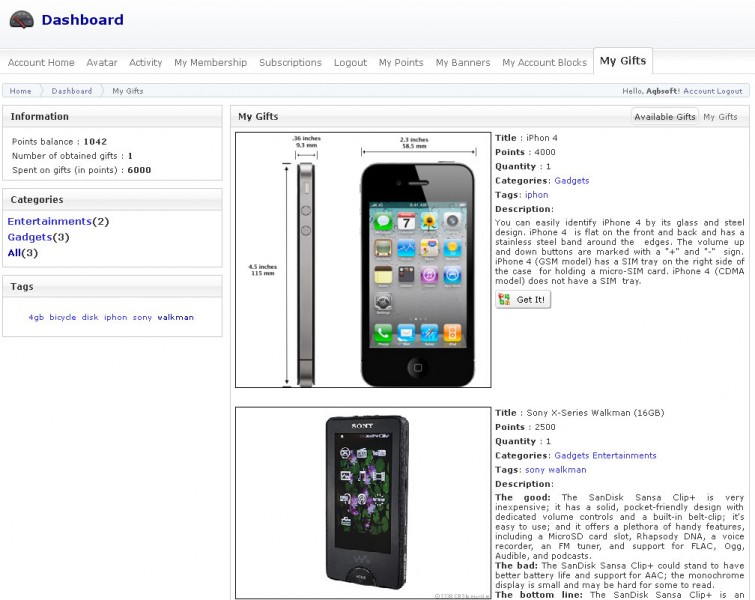Click the Dashboard page title

pos(82,20)
